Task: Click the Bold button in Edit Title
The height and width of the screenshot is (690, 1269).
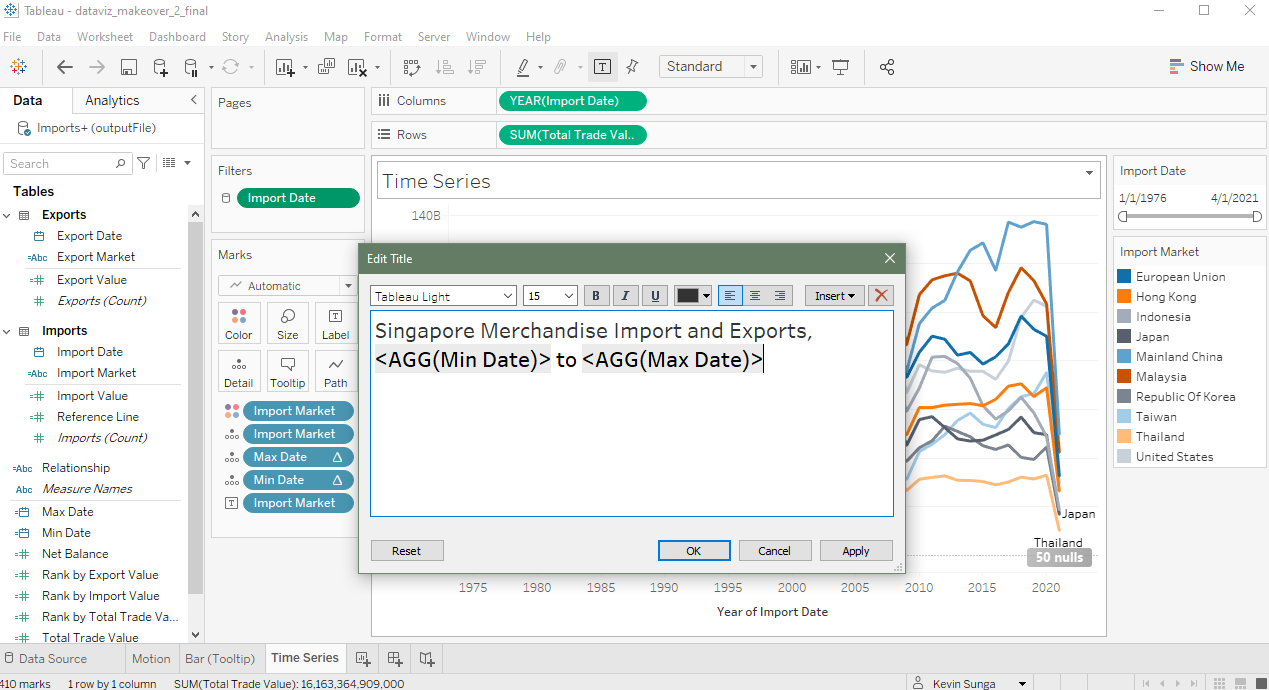Action: click(596, 296)
